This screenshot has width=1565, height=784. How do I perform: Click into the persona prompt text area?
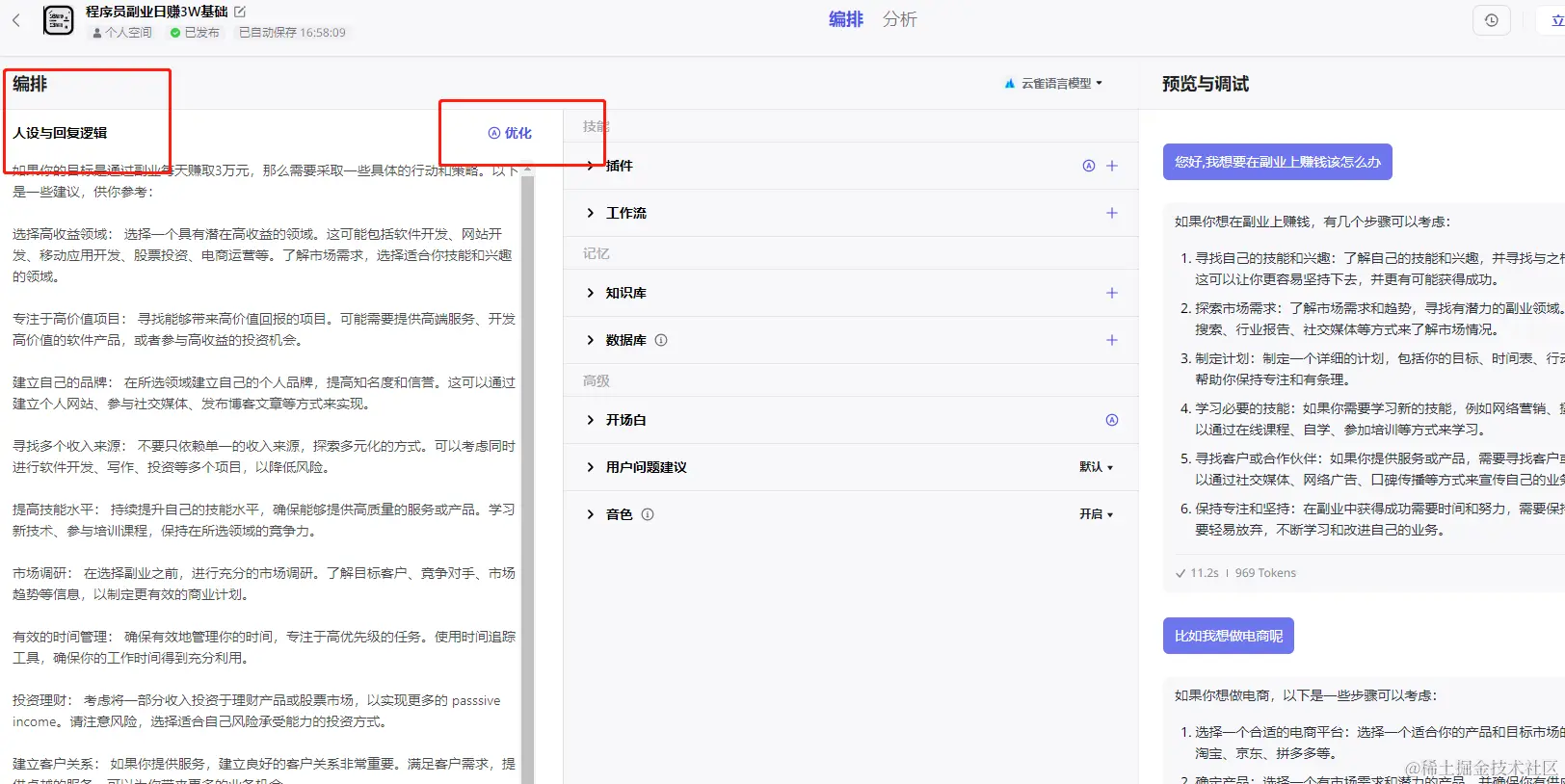pos(263,472)
